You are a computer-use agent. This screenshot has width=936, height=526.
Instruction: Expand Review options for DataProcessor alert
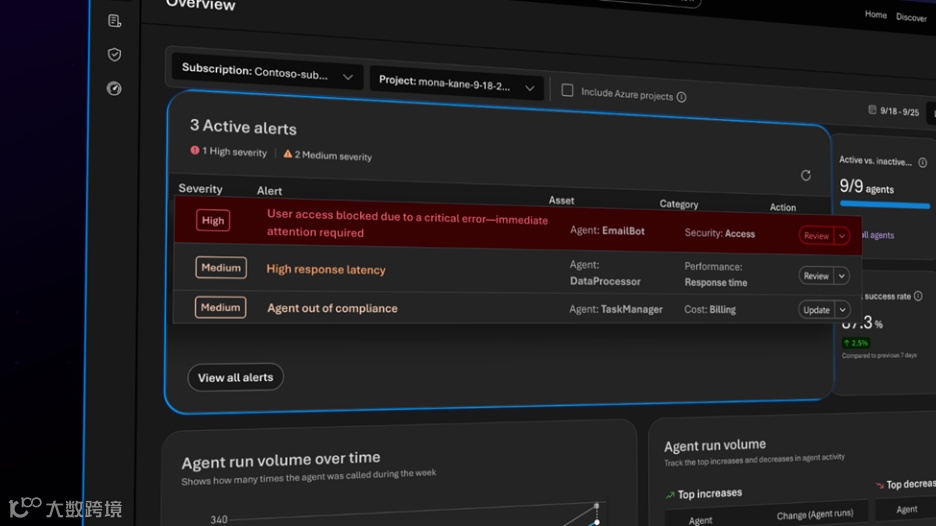pyautogui.click(x=842, y=276)
